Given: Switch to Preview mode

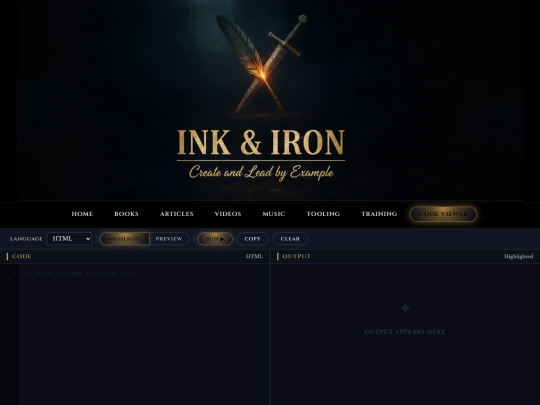Looking at the screenshot, I should click(x=169, y=239).
